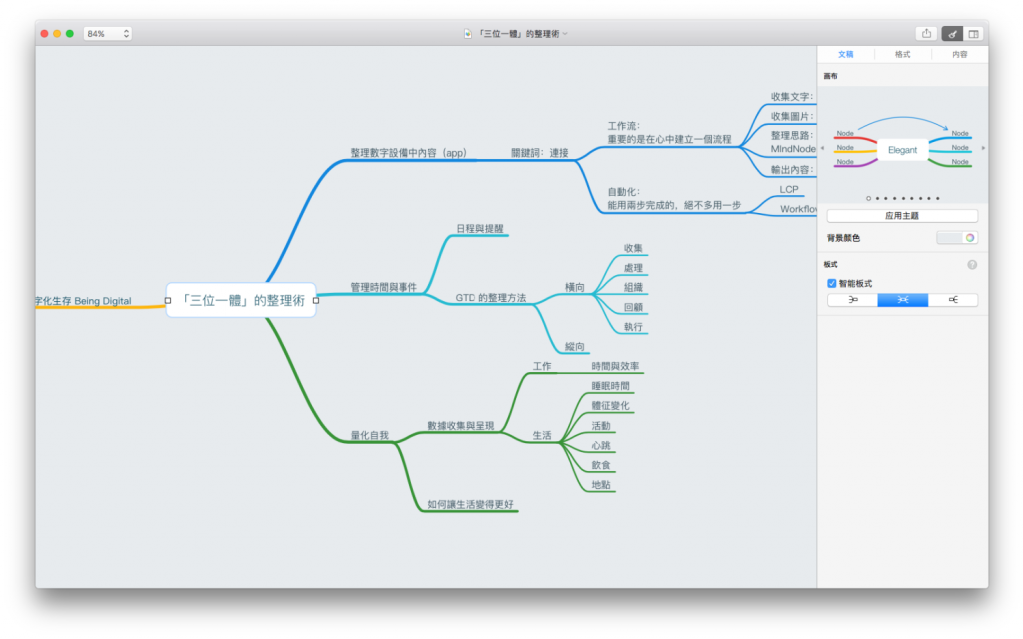Click the 应用主题 button
Viewport: 1023px width, 639px height.
click(x=902, y=215)
